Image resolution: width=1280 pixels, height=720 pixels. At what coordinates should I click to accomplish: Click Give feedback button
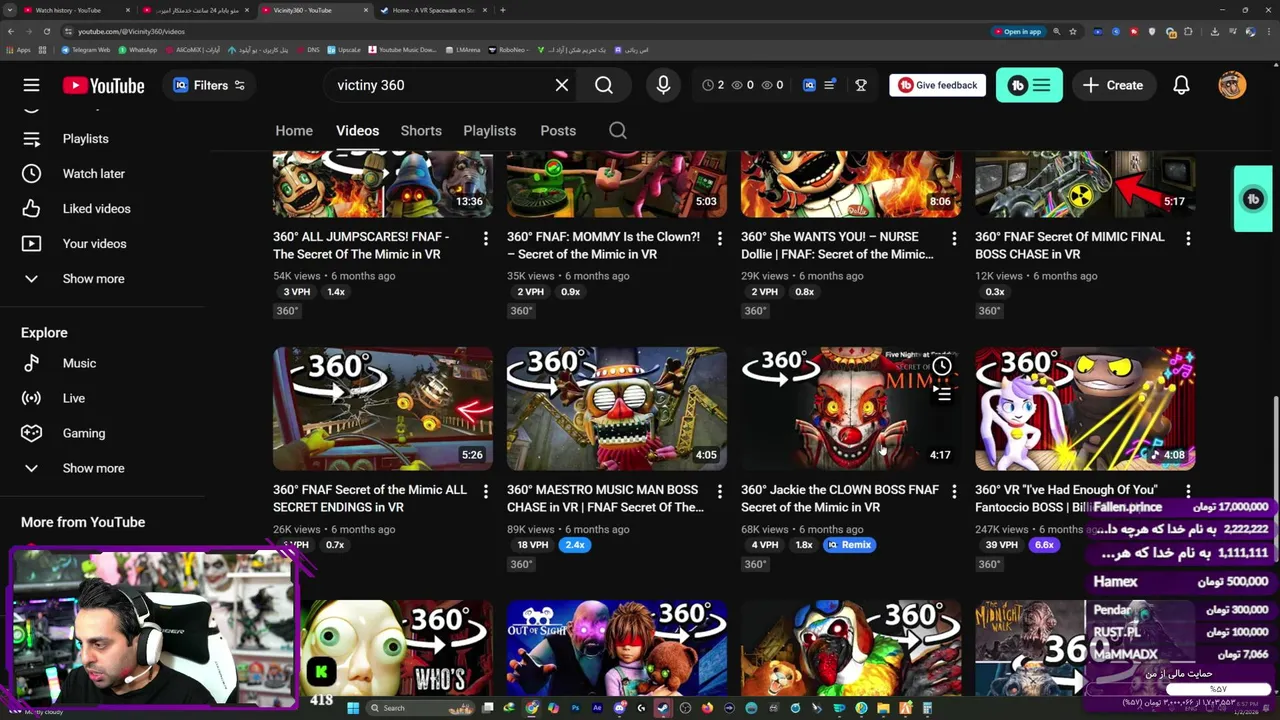pos(938,85)
